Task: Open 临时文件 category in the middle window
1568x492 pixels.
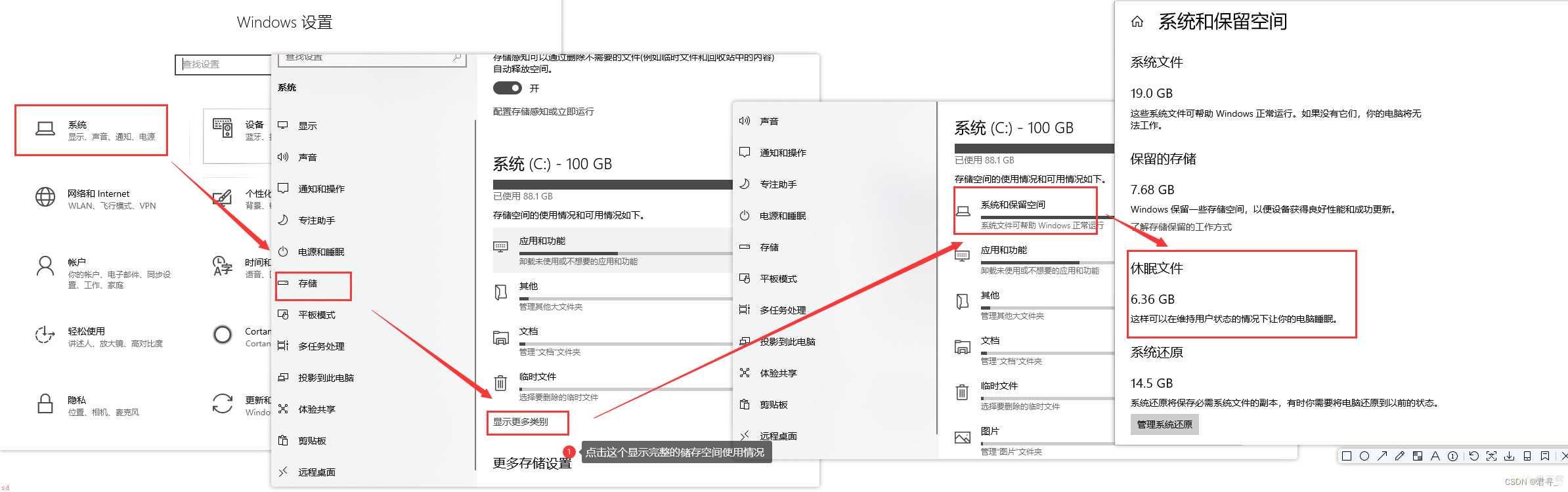Action: tap(612, 386)
